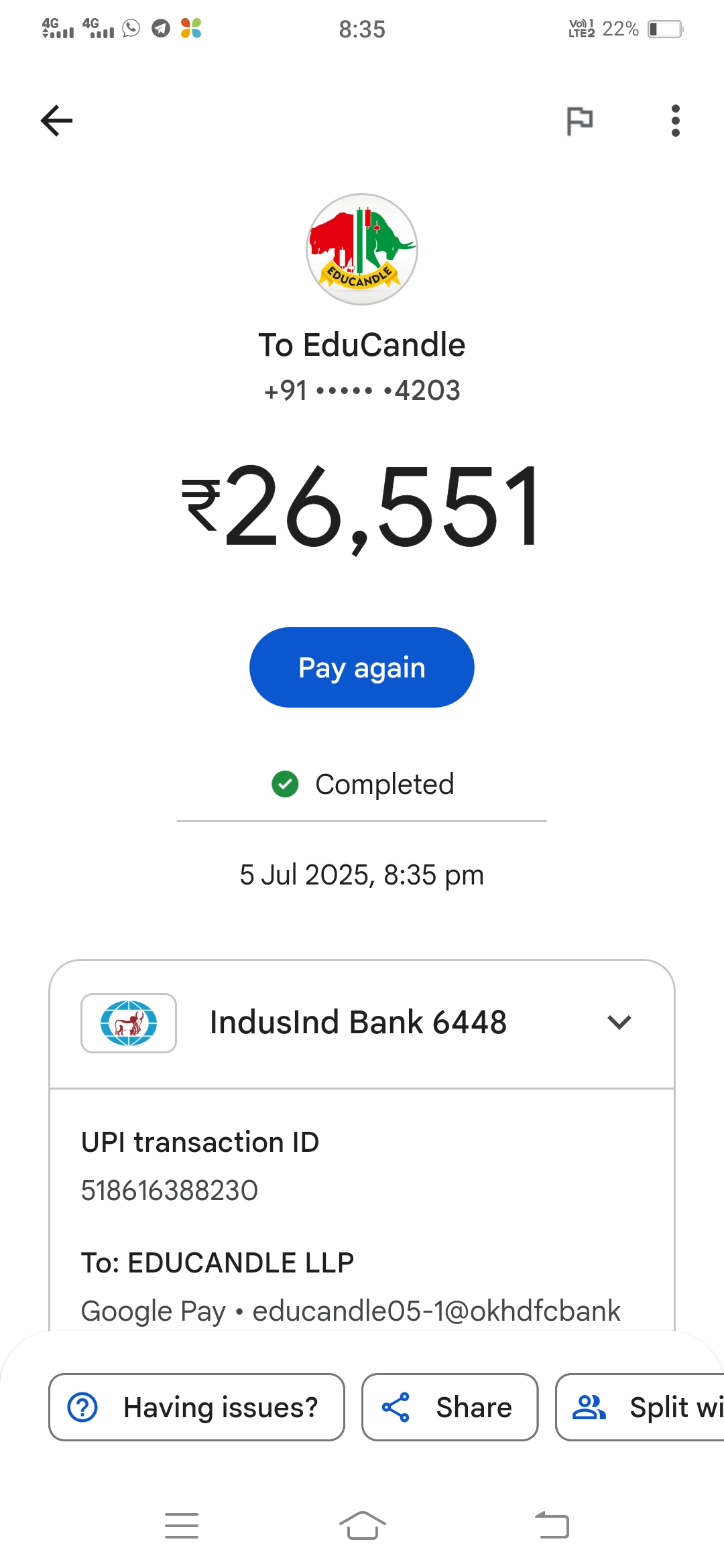
Task: Tap the To EduCandle recipient name
Action: (362, 345)
